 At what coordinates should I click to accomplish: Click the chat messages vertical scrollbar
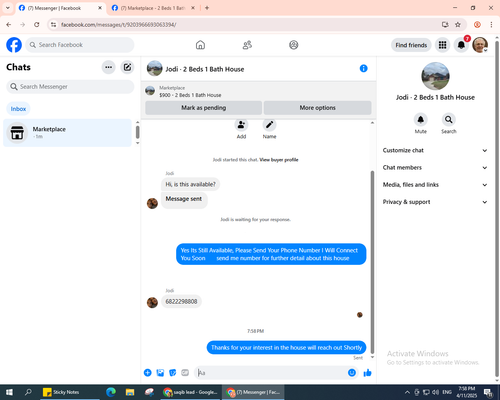tap(372, 262)
